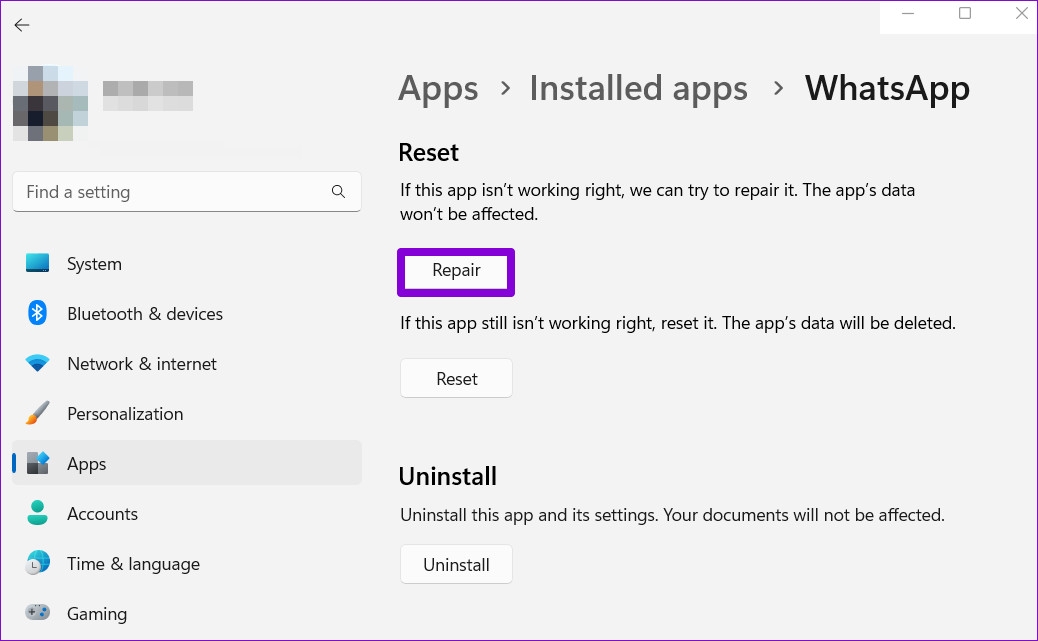Screen dimensions: 1038x641
Task: Click the search magnifier icon
Action: point(339,191)
